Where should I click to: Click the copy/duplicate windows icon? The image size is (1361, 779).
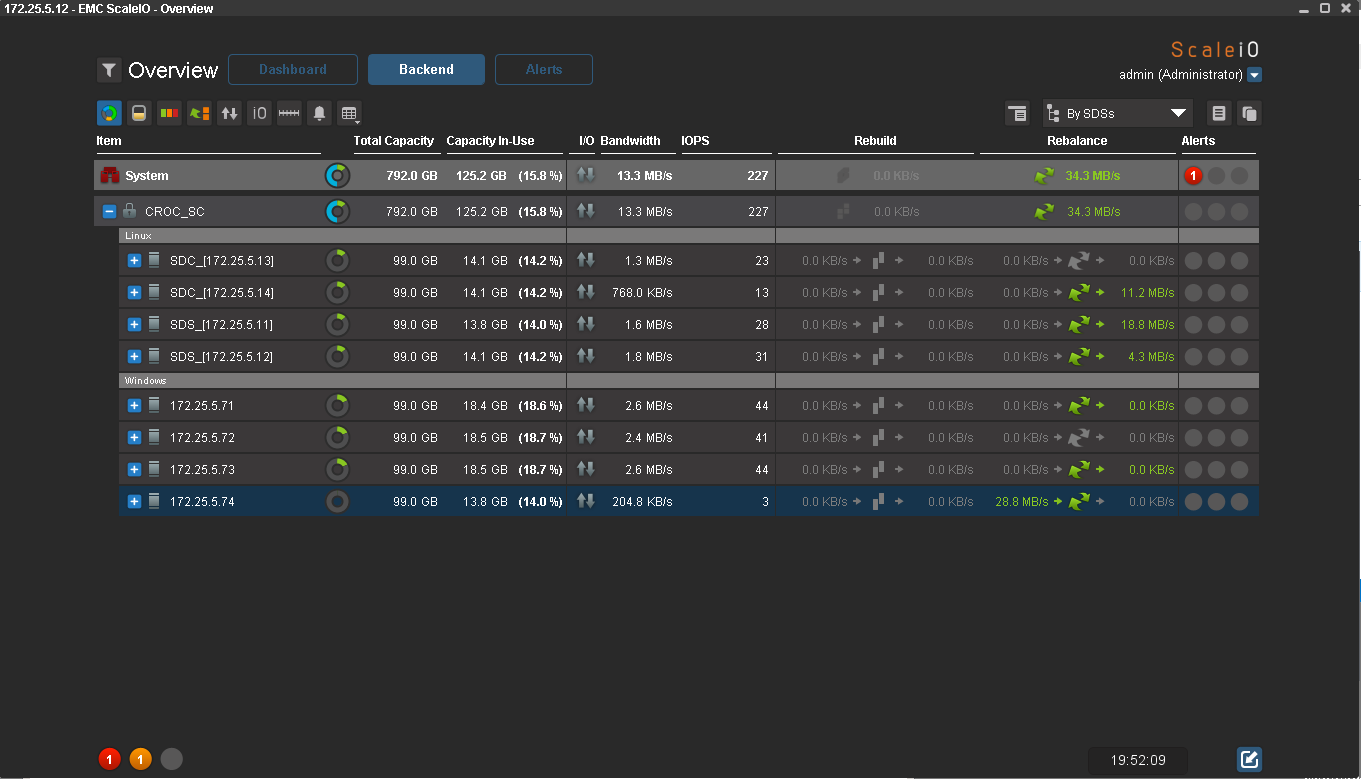1248,113
